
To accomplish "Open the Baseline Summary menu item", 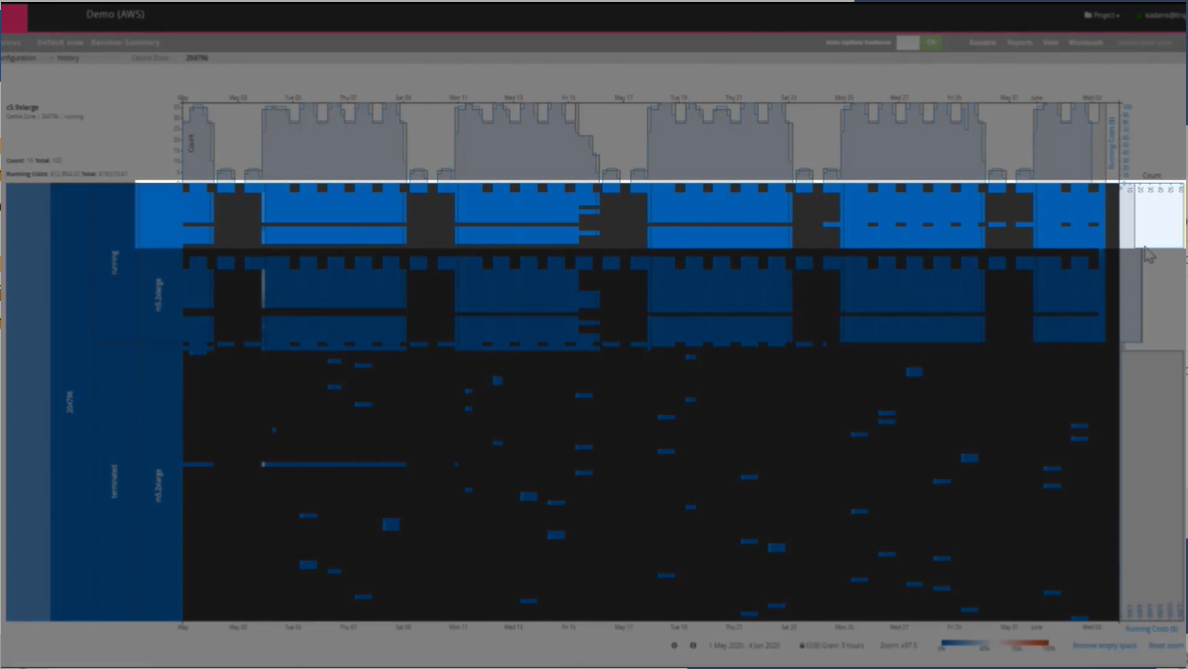I will click(125, 42).
